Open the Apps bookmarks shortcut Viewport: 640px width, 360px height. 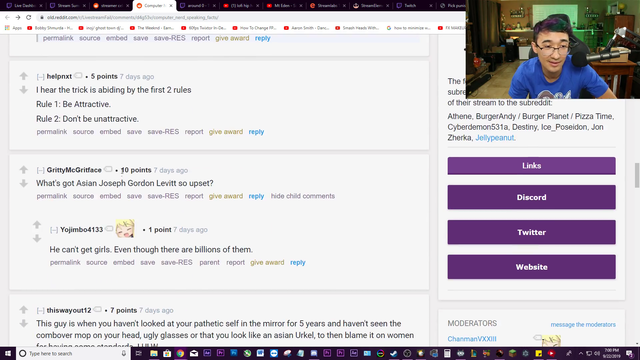(13, 28)
